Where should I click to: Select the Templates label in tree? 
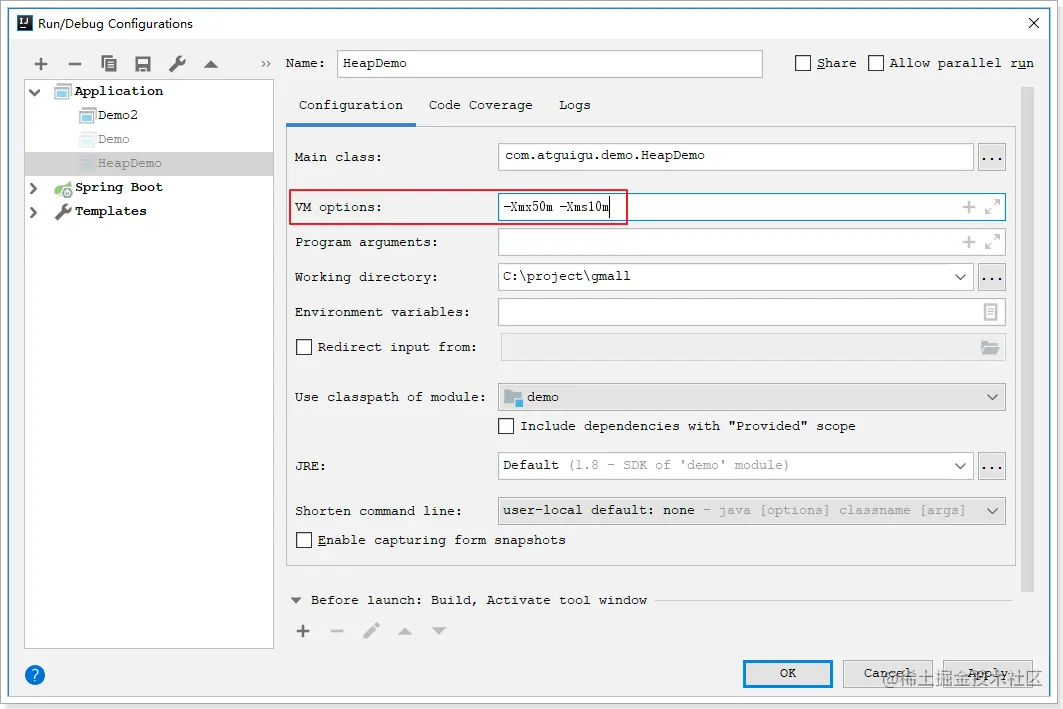(111, 211)
